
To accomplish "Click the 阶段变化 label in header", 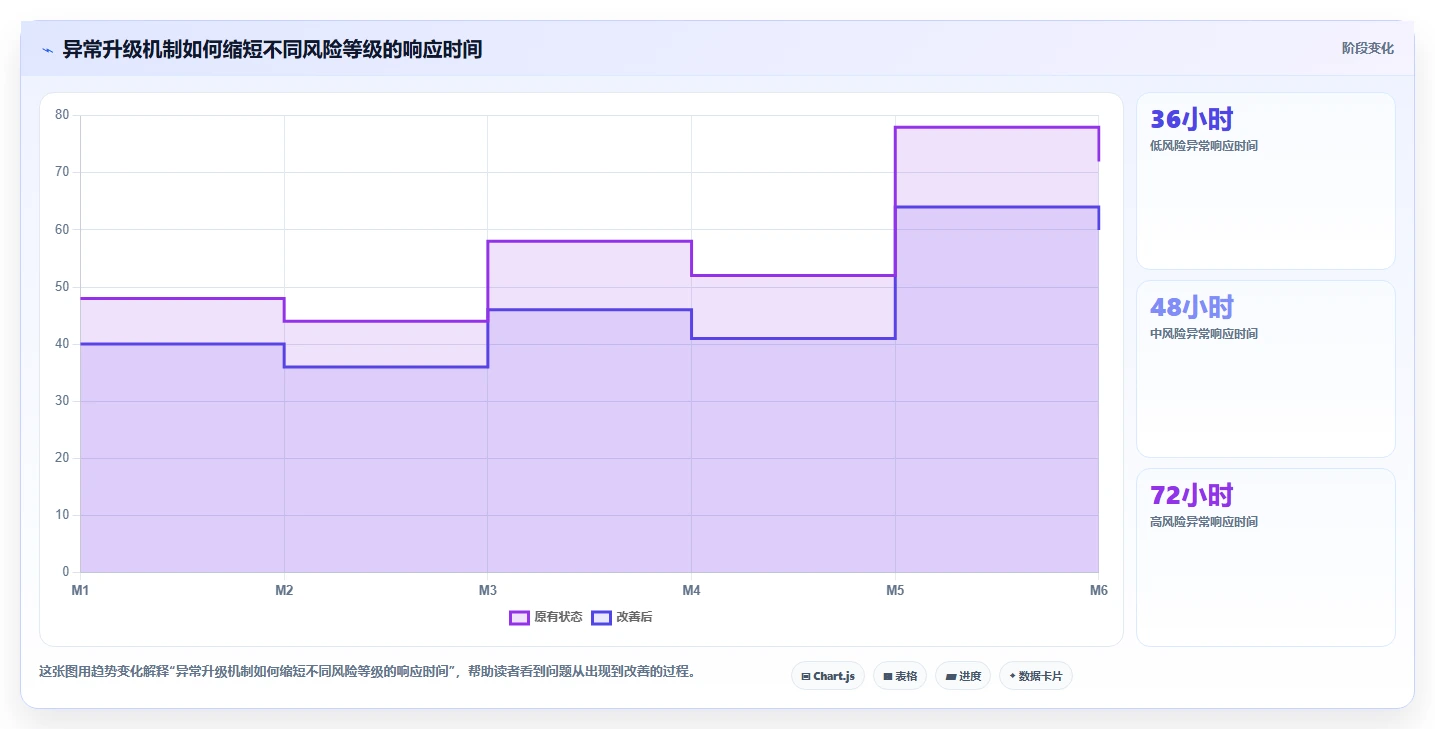I will click(x=1368, y=49).
